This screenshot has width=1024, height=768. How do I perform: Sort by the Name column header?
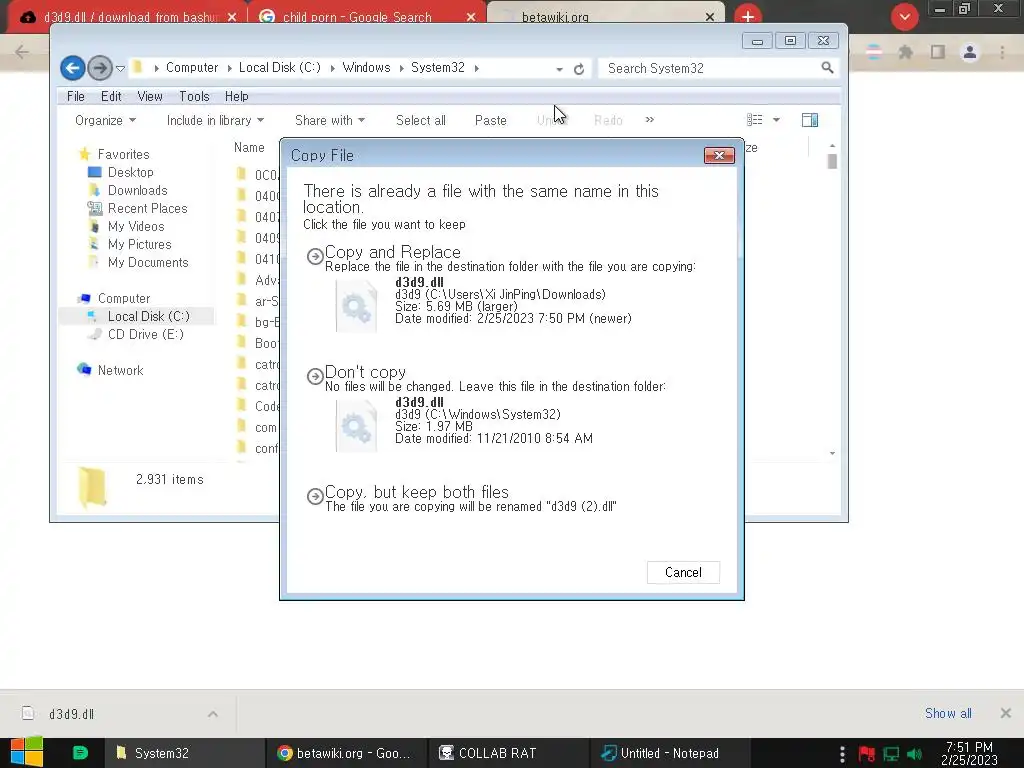tap(249, 148)
